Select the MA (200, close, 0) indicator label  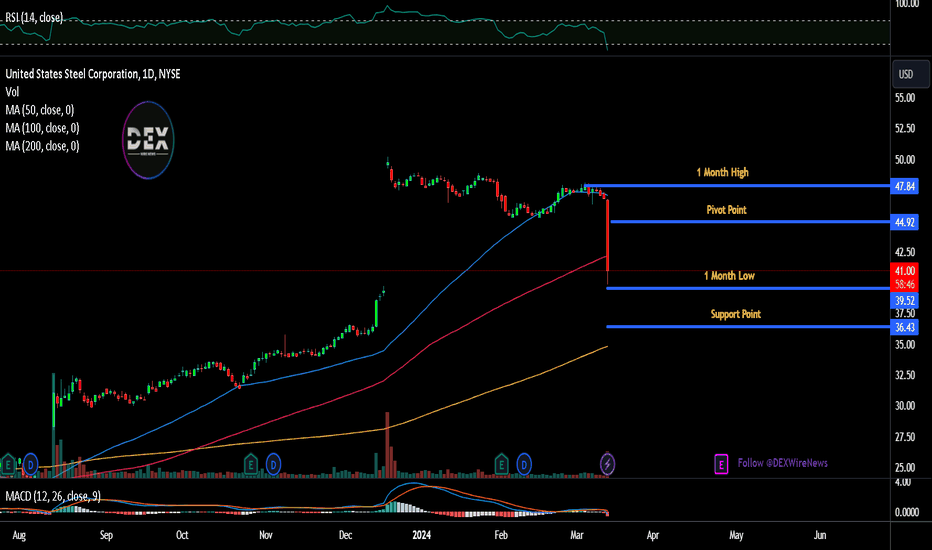click(42, 146)
